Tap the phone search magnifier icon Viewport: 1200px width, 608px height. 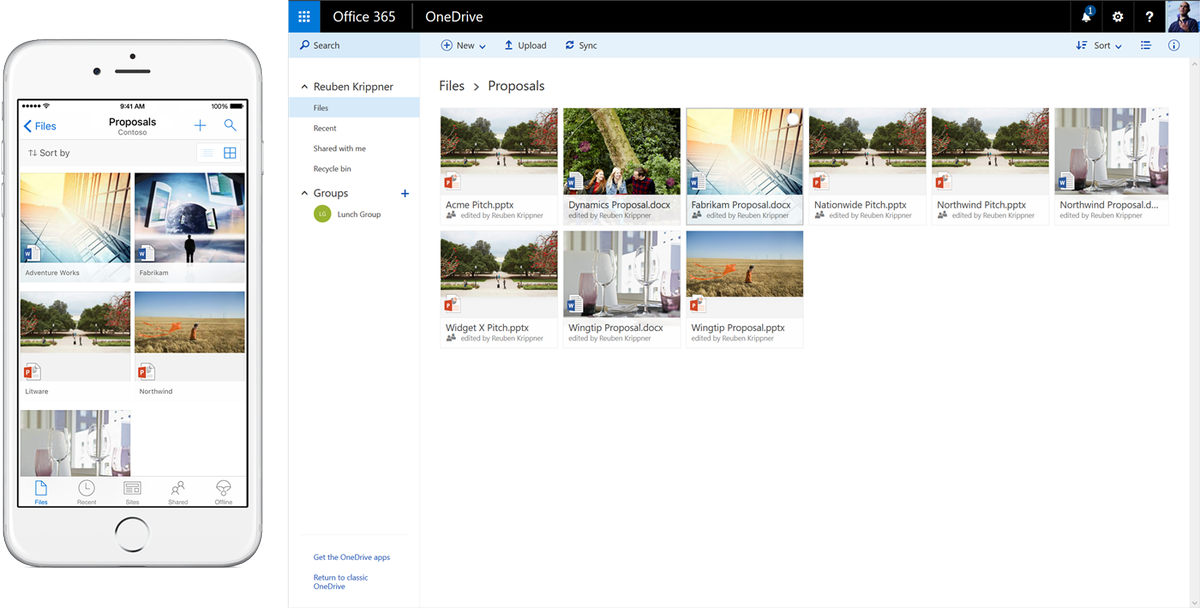click(x=230, y=125)
